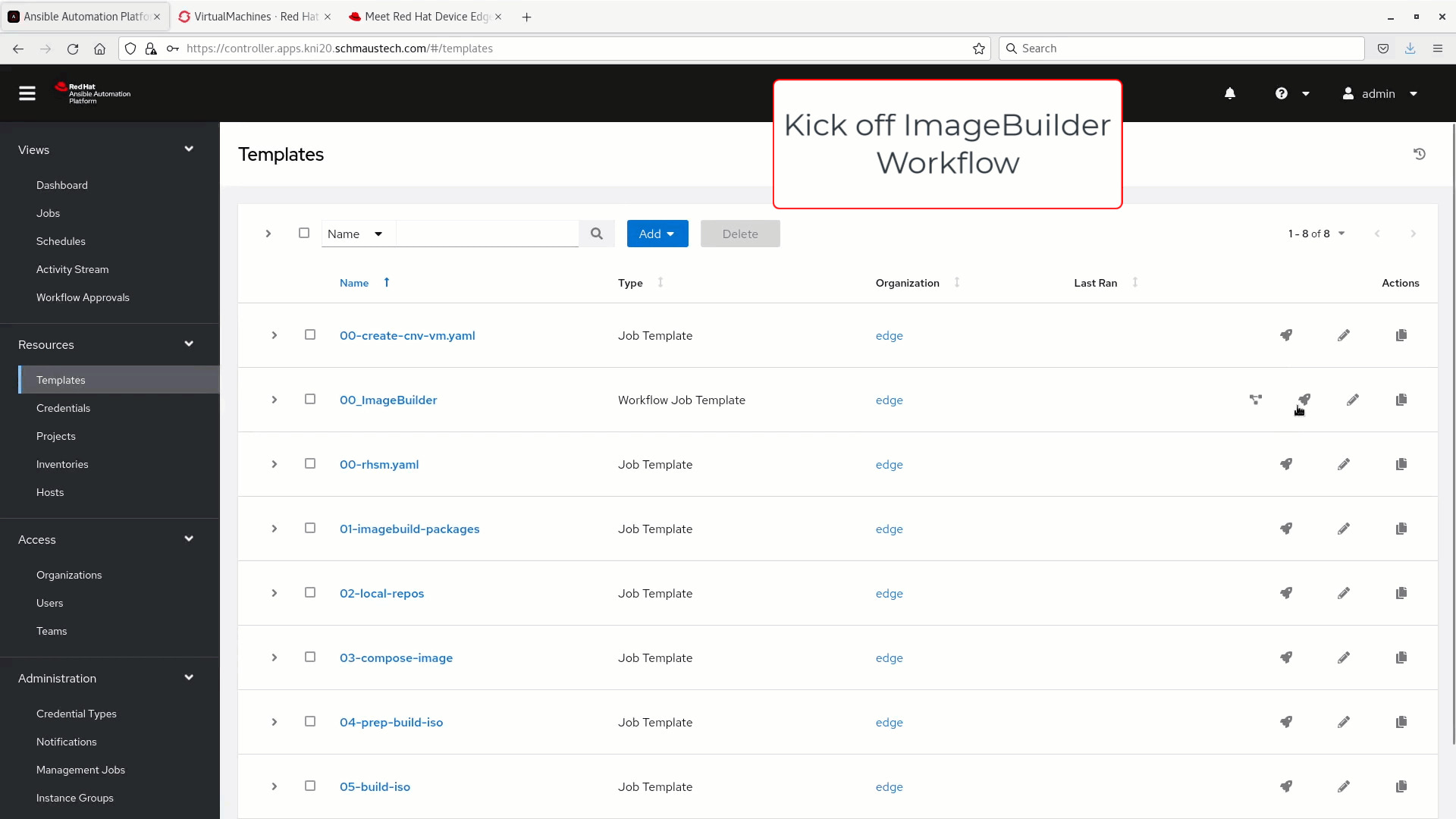Copy the 00-rhsm.yaml template
Viewport: 1456px width, 819px height.
(1401, 464)
